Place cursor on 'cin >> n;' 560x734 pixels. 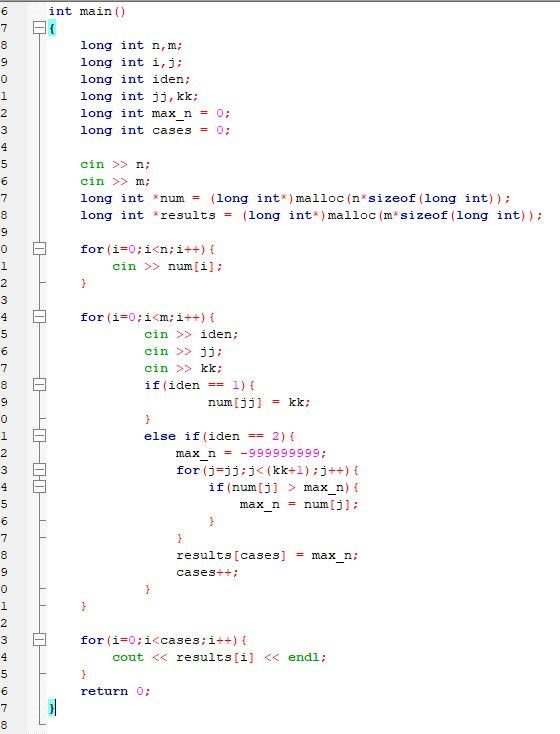115,164
